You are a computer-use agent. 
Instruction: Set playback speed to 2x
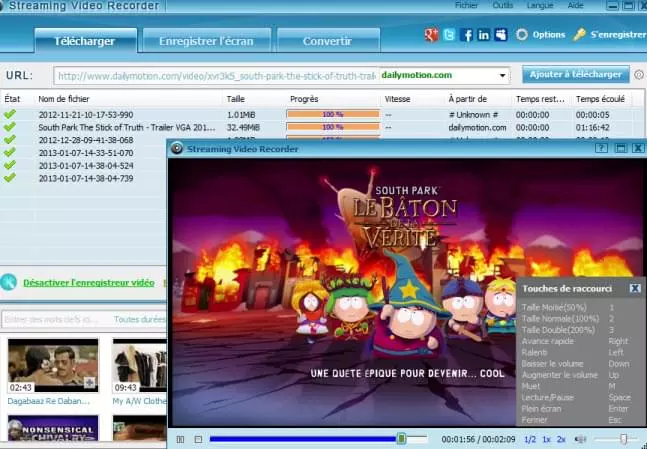(561, 440)
